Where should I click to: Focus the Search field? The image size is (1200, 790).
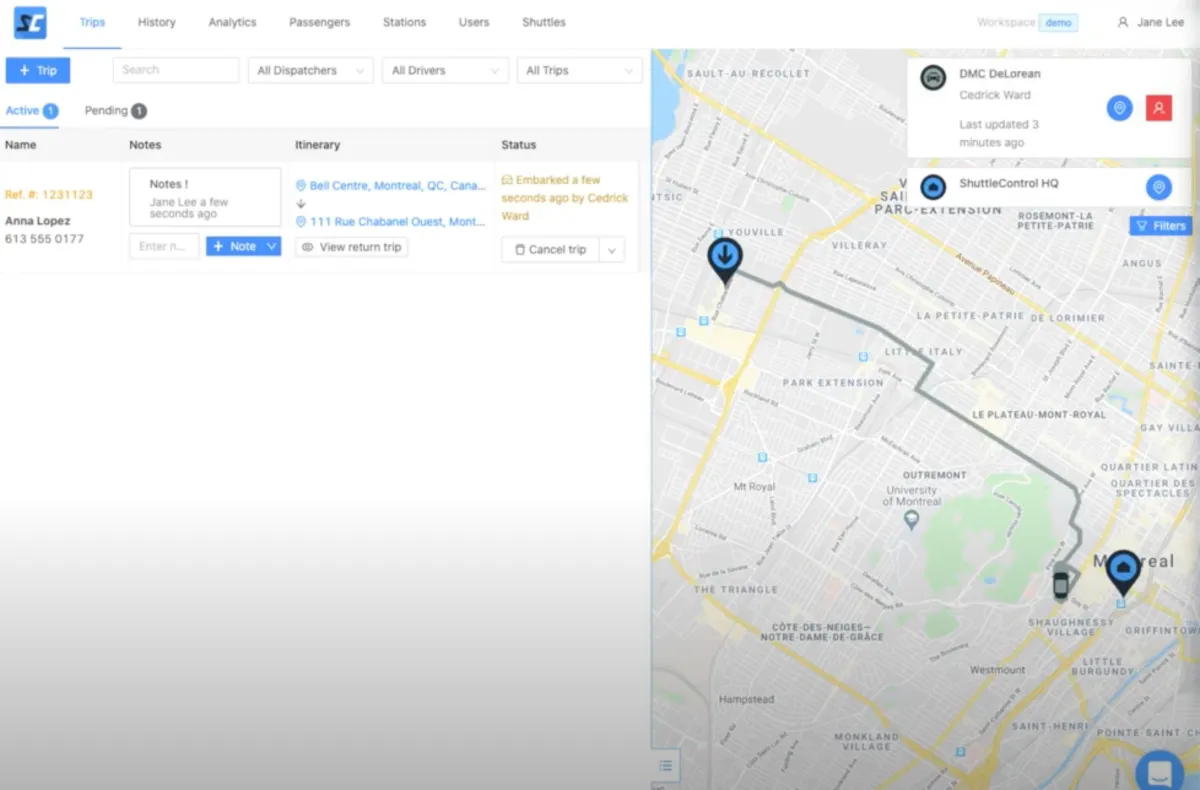coord(176,70)
